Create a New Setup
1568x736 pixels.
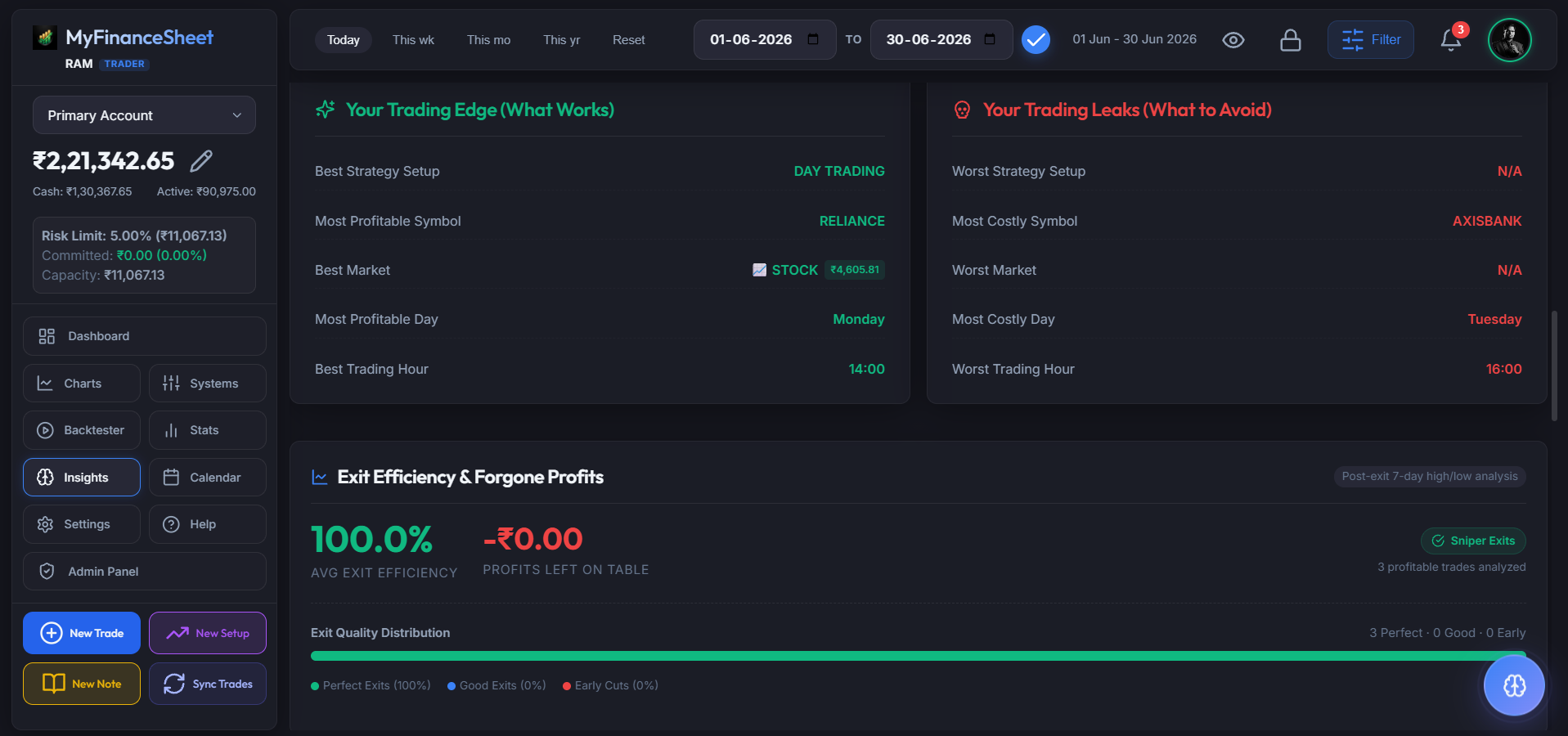[x=208, y=633]
